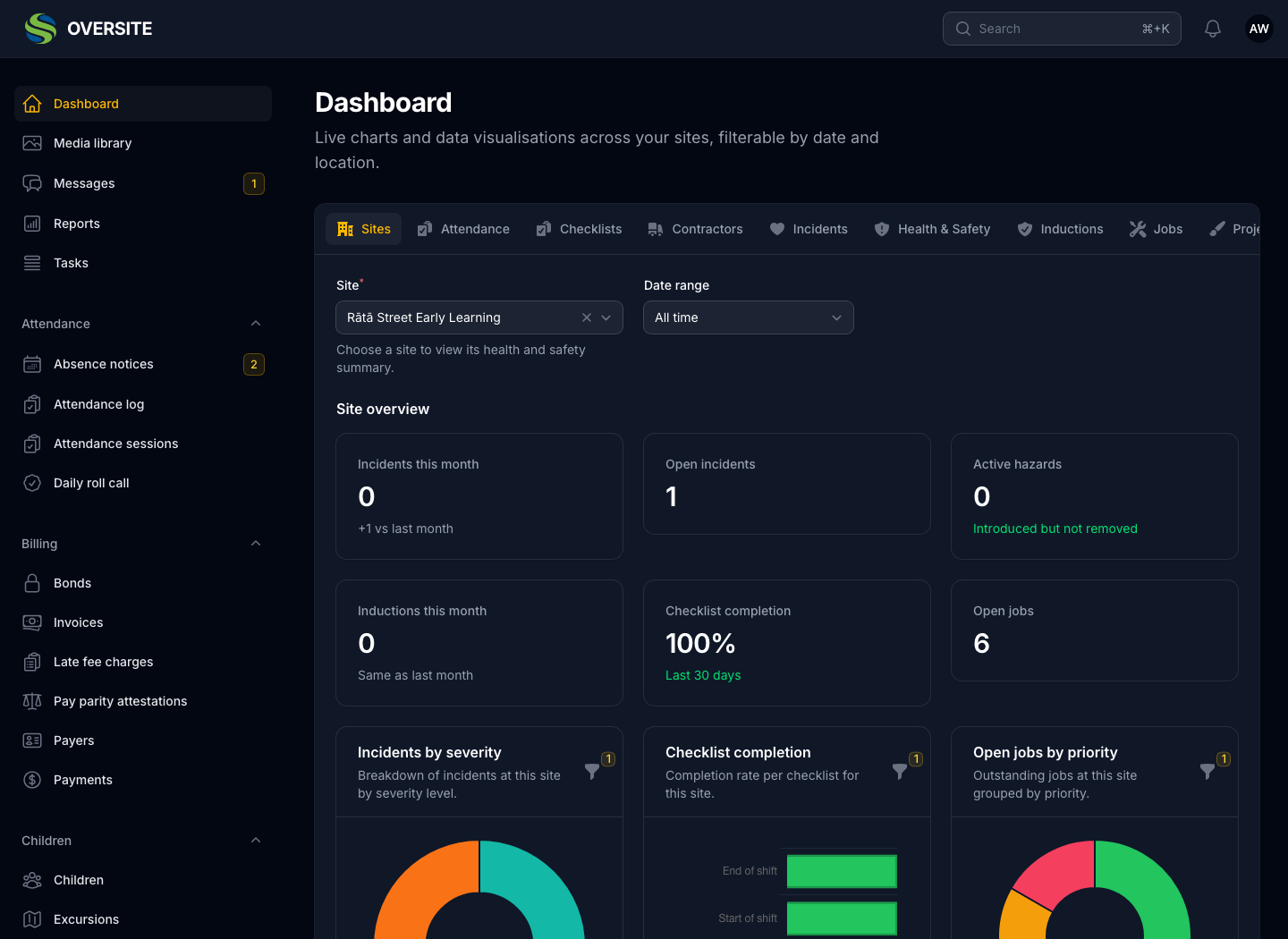The height and width of the screenshot is (939, 1288).
Task: Click the Checklist completion 100% value
Action: tap(700, 643)
